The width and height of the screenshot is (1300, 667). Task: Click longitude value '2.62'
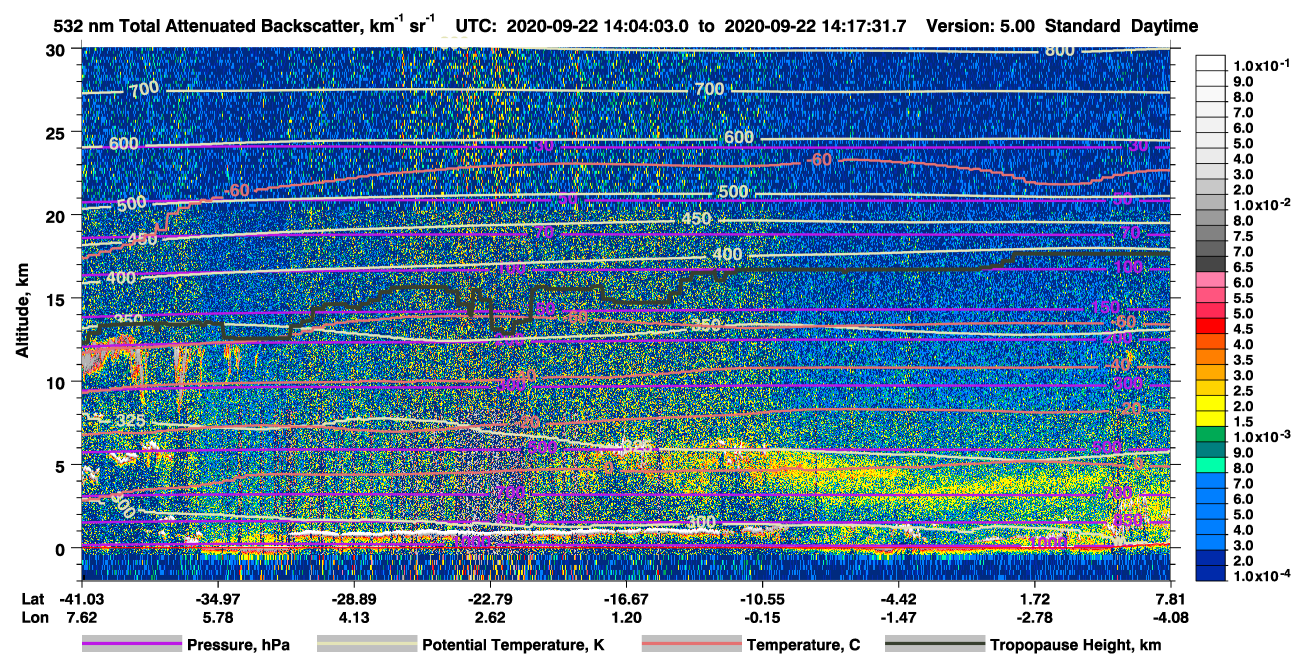(x=490, y=618)
